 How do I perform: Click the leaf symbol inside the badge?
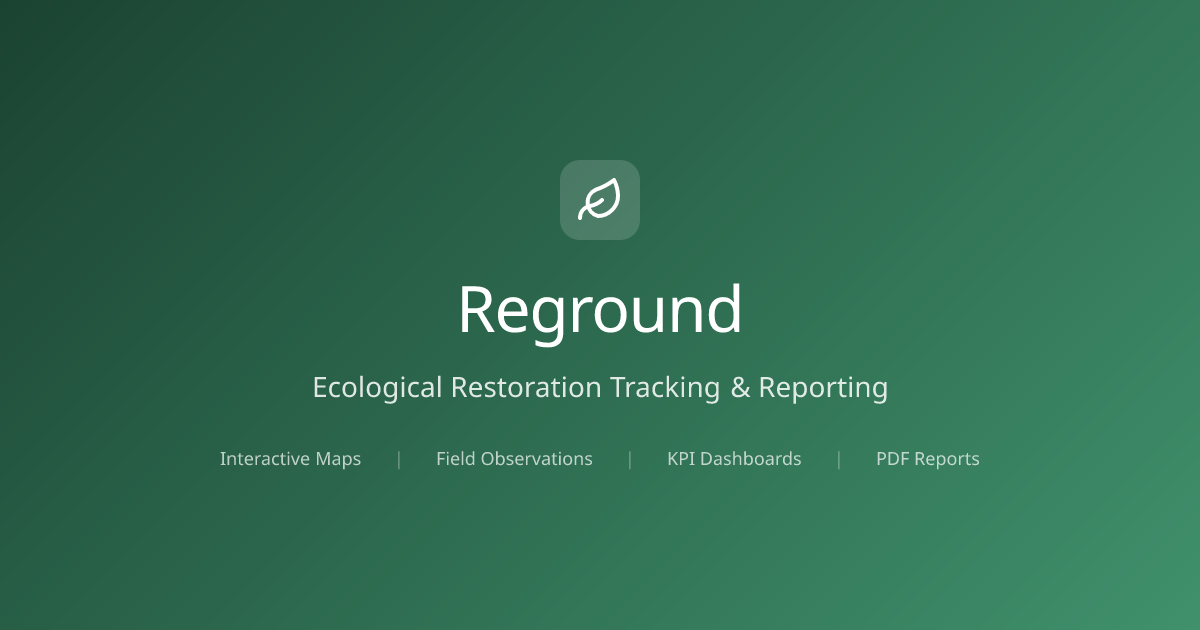click(x=600, y=199)
